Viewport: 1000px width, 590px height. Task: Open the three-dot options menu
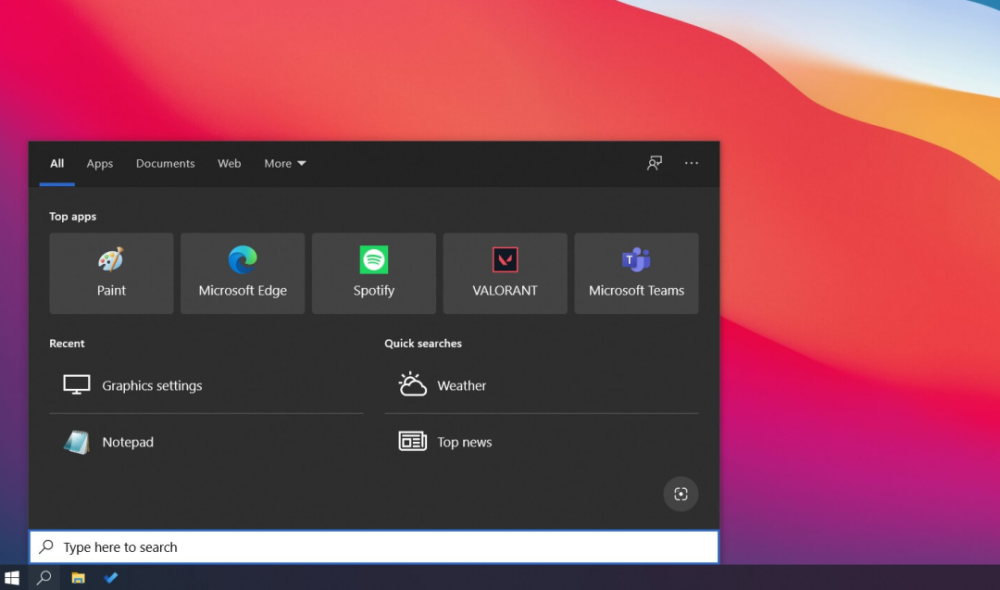point(691,163)
